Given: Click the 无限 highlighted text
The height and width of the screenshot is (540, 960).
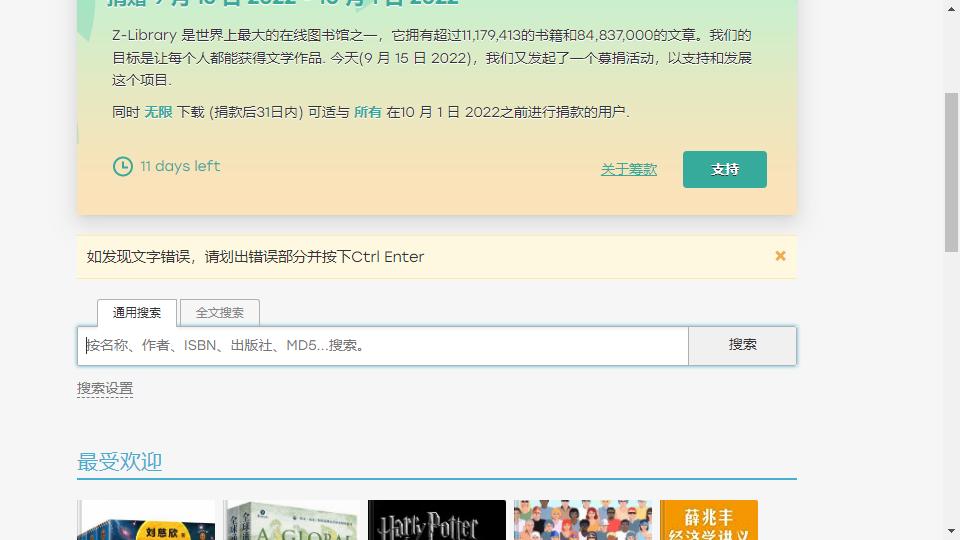Looking at the screenshot, I should coord(158,112).
